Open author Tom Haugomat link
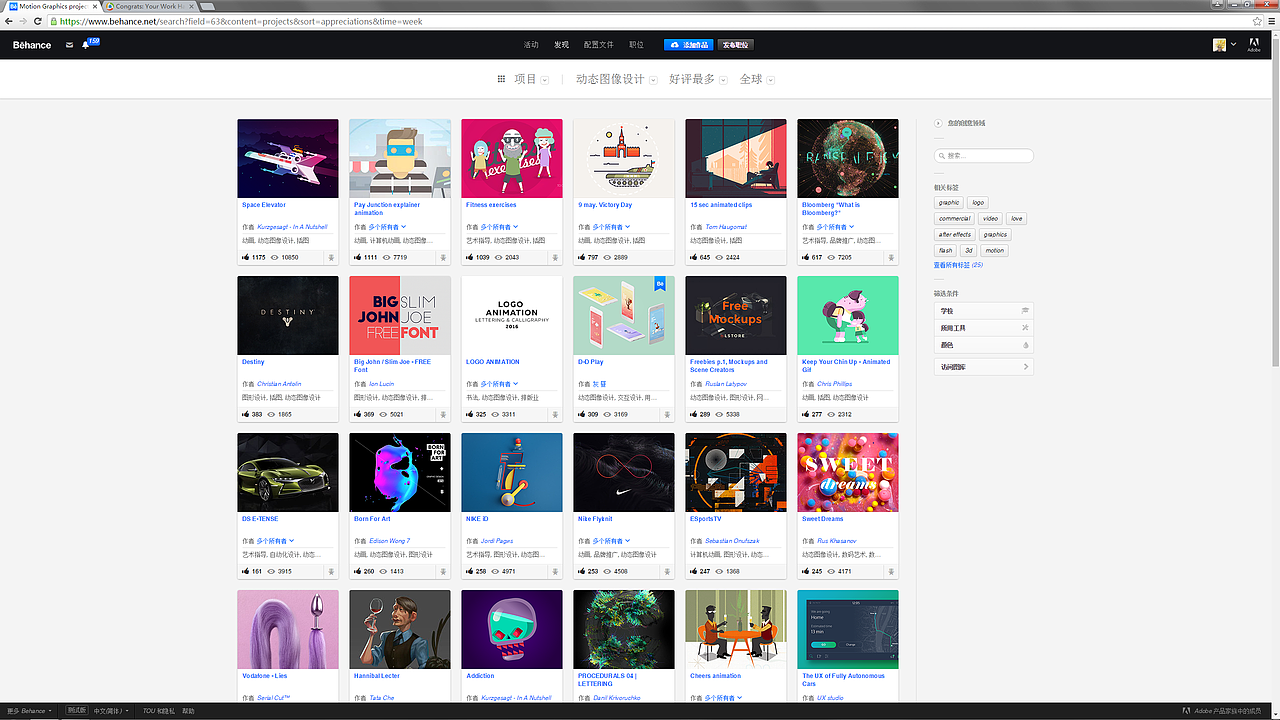The width and height of the screenshot is (1280, 720). [726, 227]
